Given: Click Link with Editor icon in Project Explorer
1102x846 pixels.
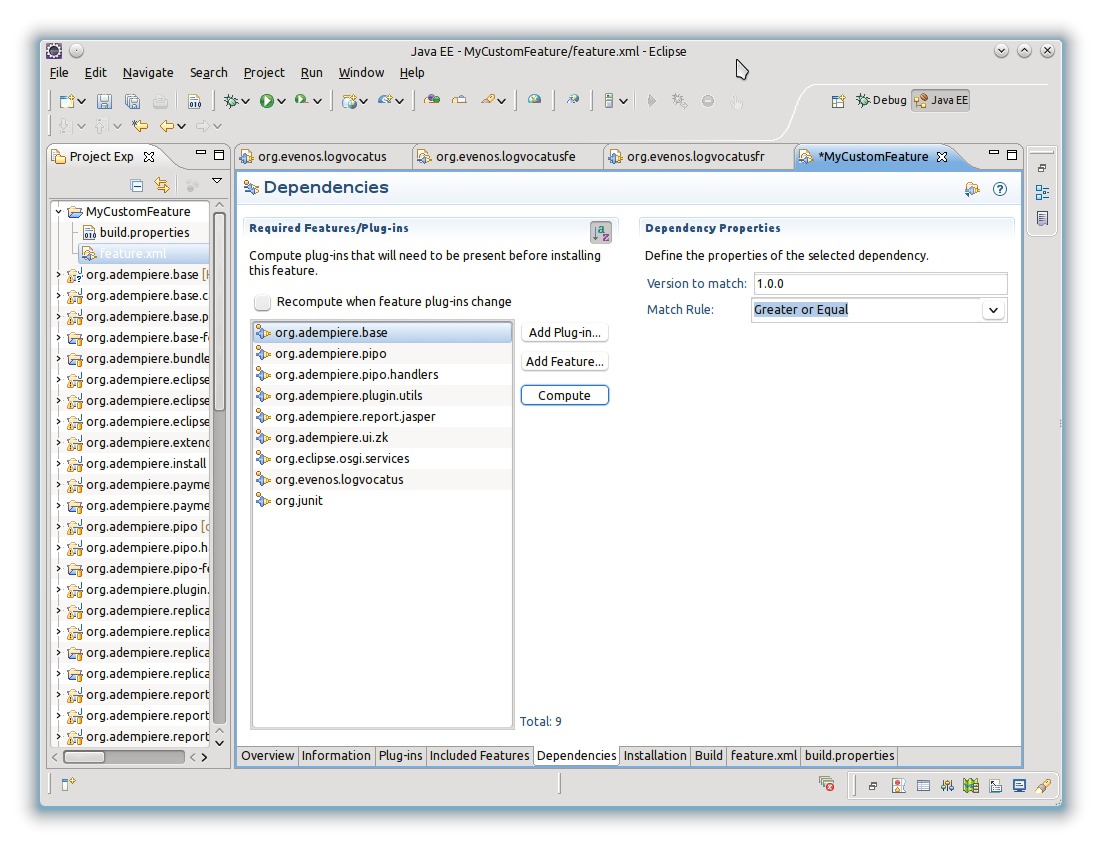Looking at the screenshot, I should [x=162, y=185].
